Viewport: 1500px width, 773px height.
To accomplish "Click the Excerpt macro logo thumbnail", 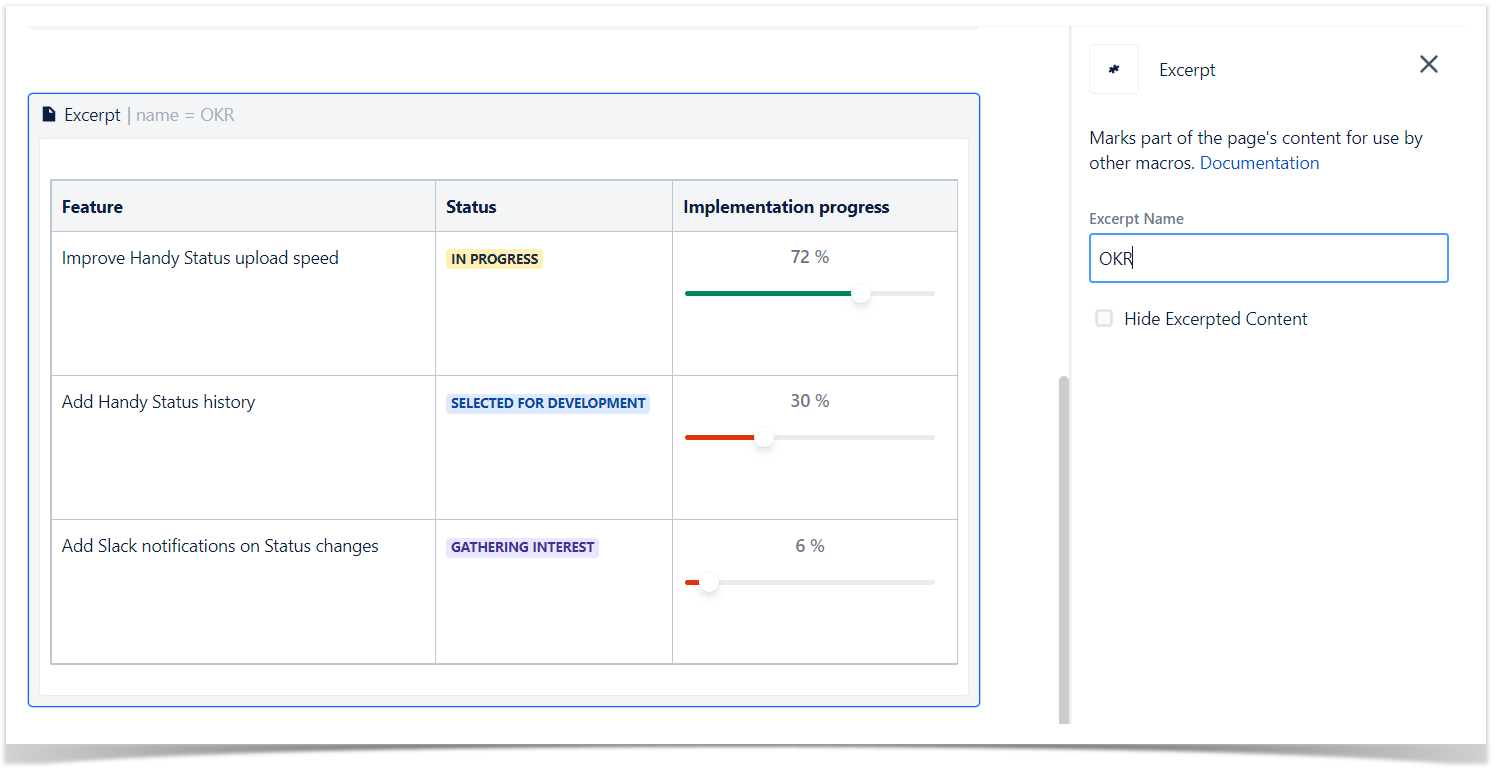I will tap(1114, 70).
